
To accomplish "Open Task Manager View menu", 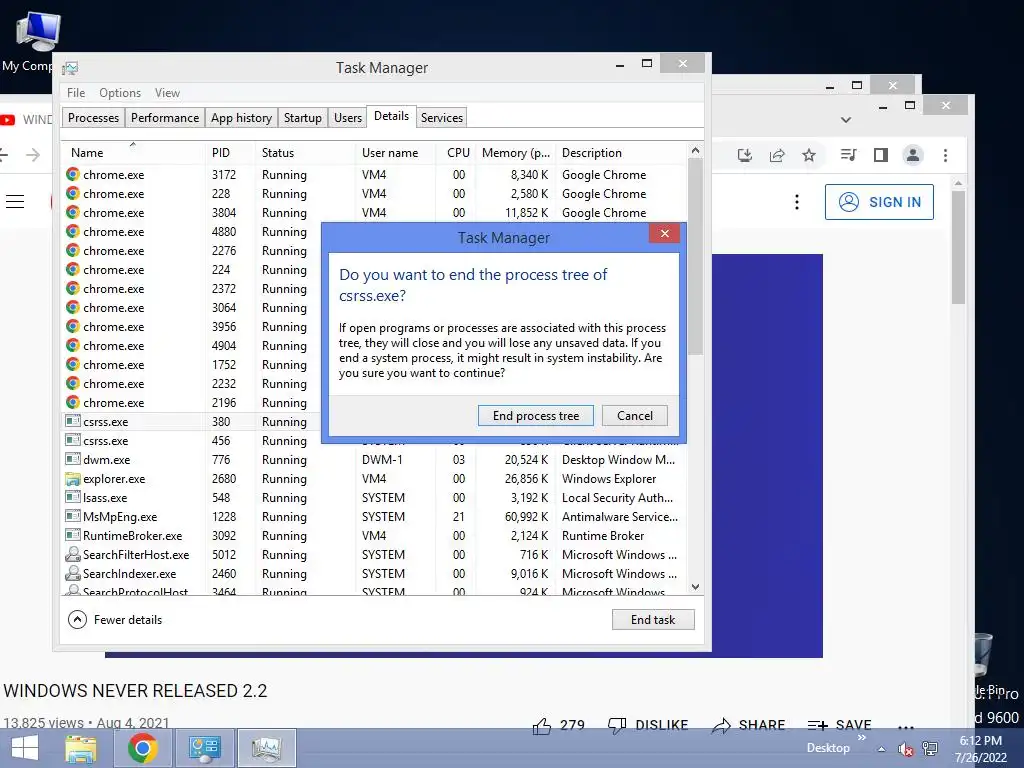I will [167, 93].
